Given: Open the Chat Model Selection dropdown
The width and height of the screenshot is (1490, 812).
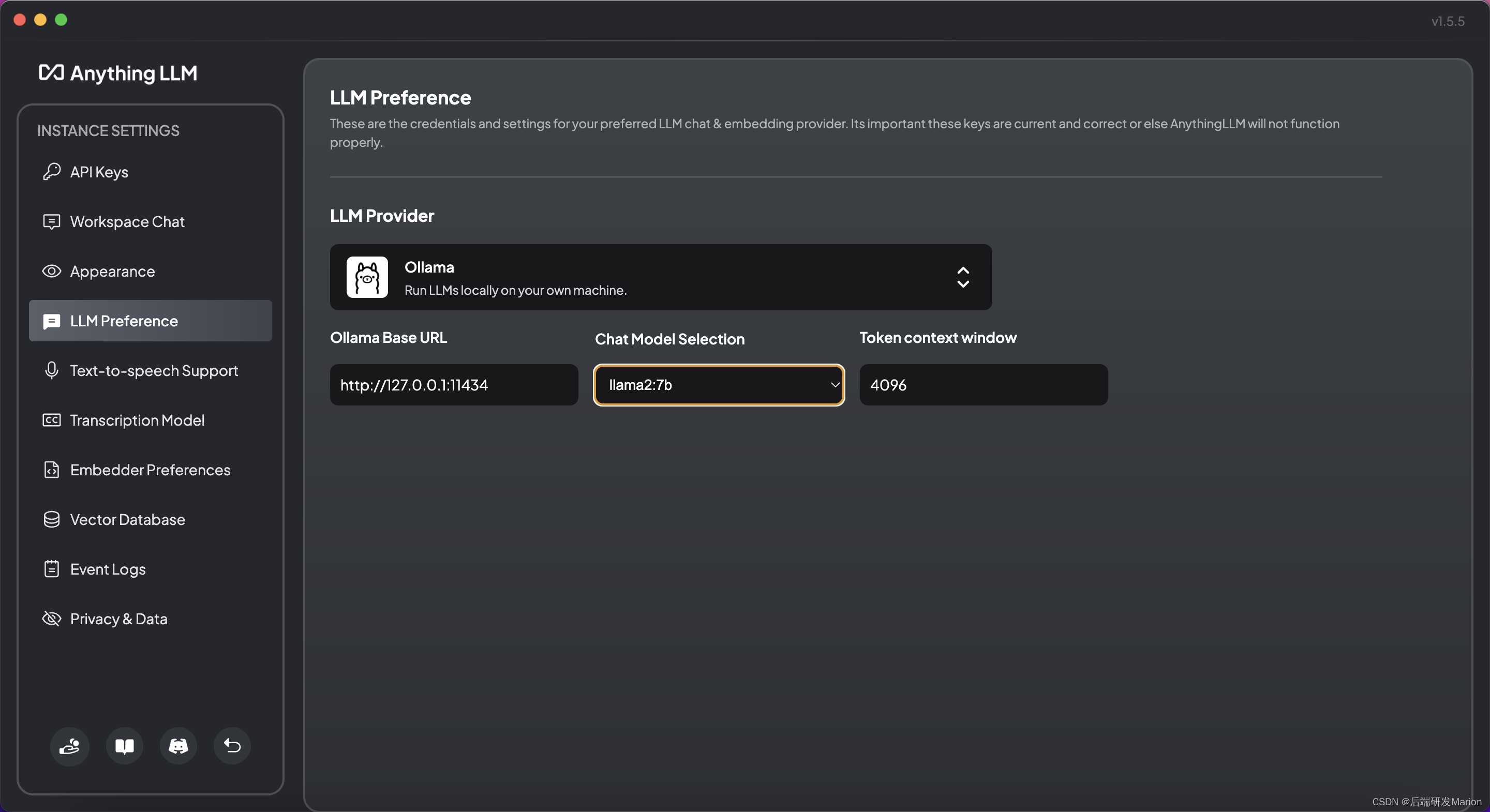Looking at the screenshot, I should click(x=719, y=385).
